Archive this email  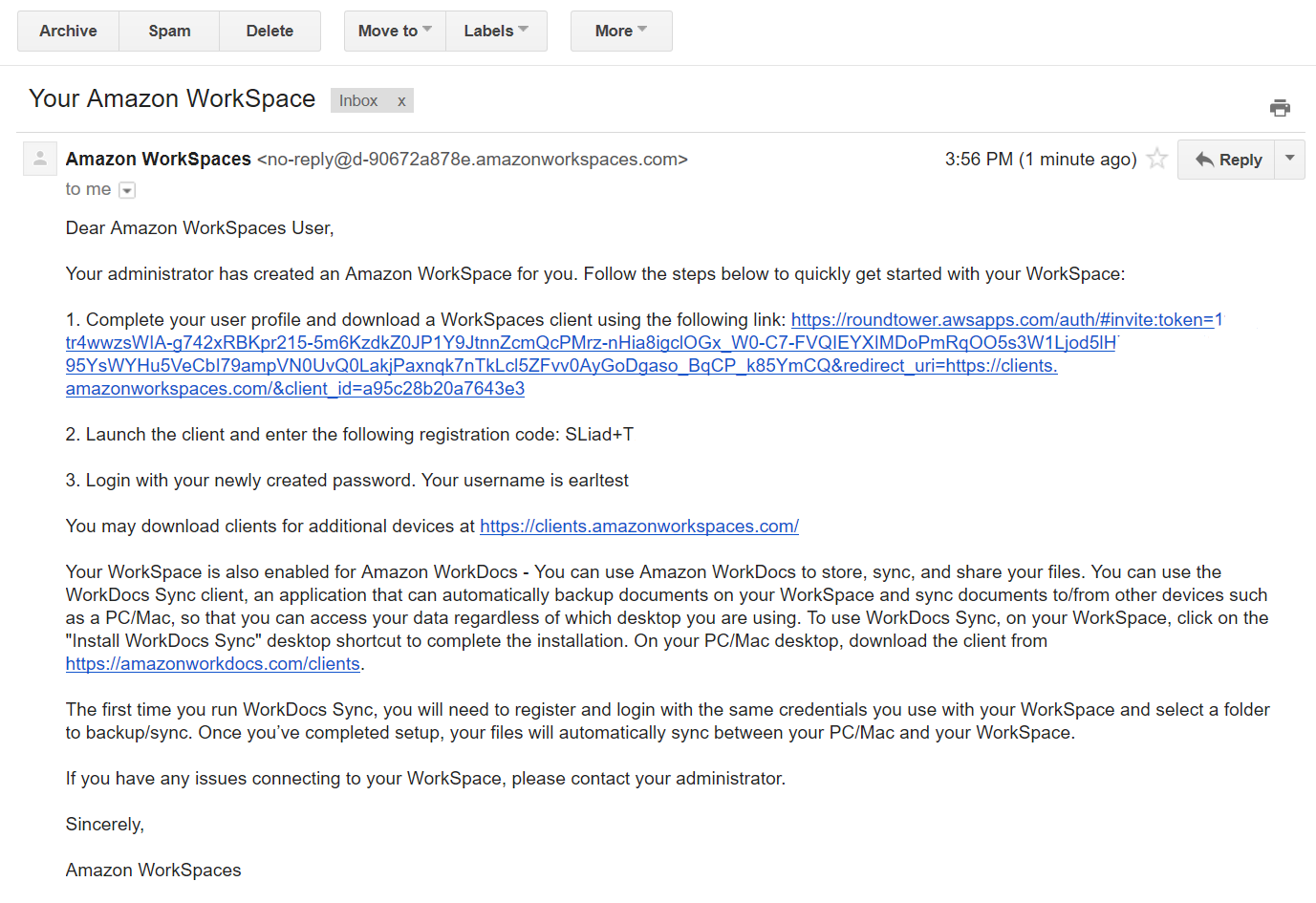pos(68,31)
